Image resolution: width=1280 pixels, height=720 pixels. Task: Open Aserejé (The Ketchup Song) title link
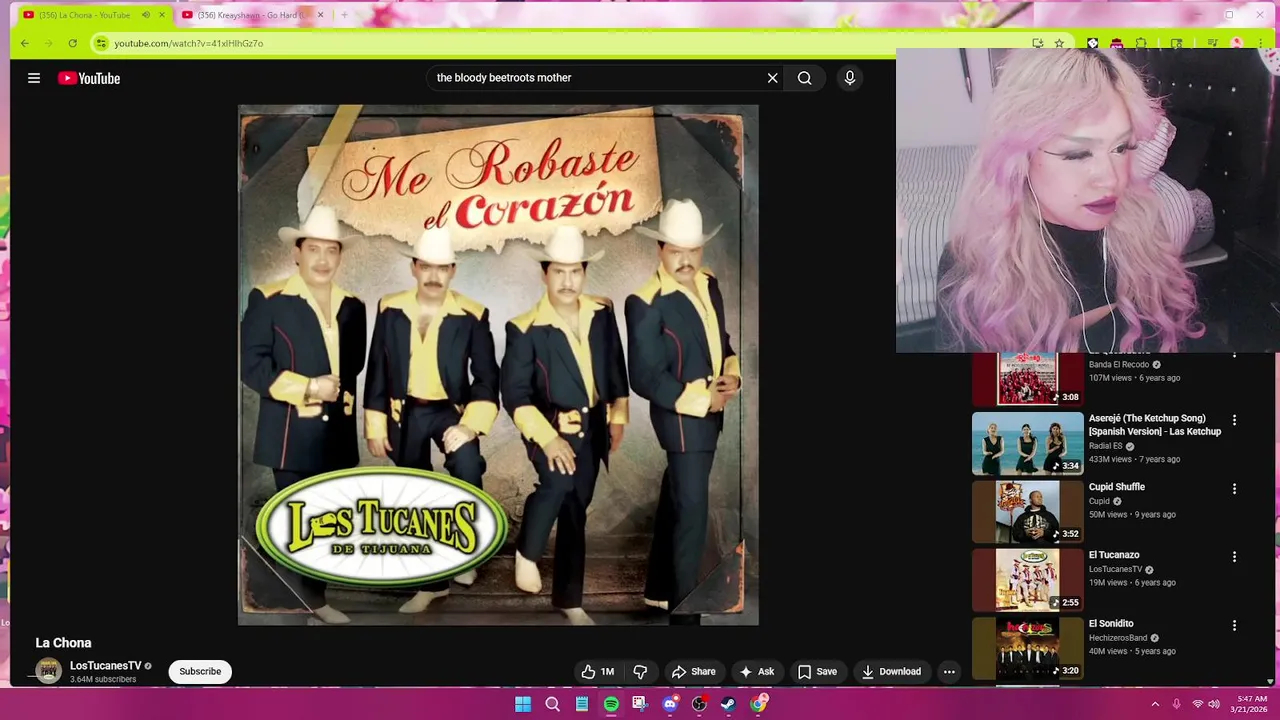(1155, 425)
